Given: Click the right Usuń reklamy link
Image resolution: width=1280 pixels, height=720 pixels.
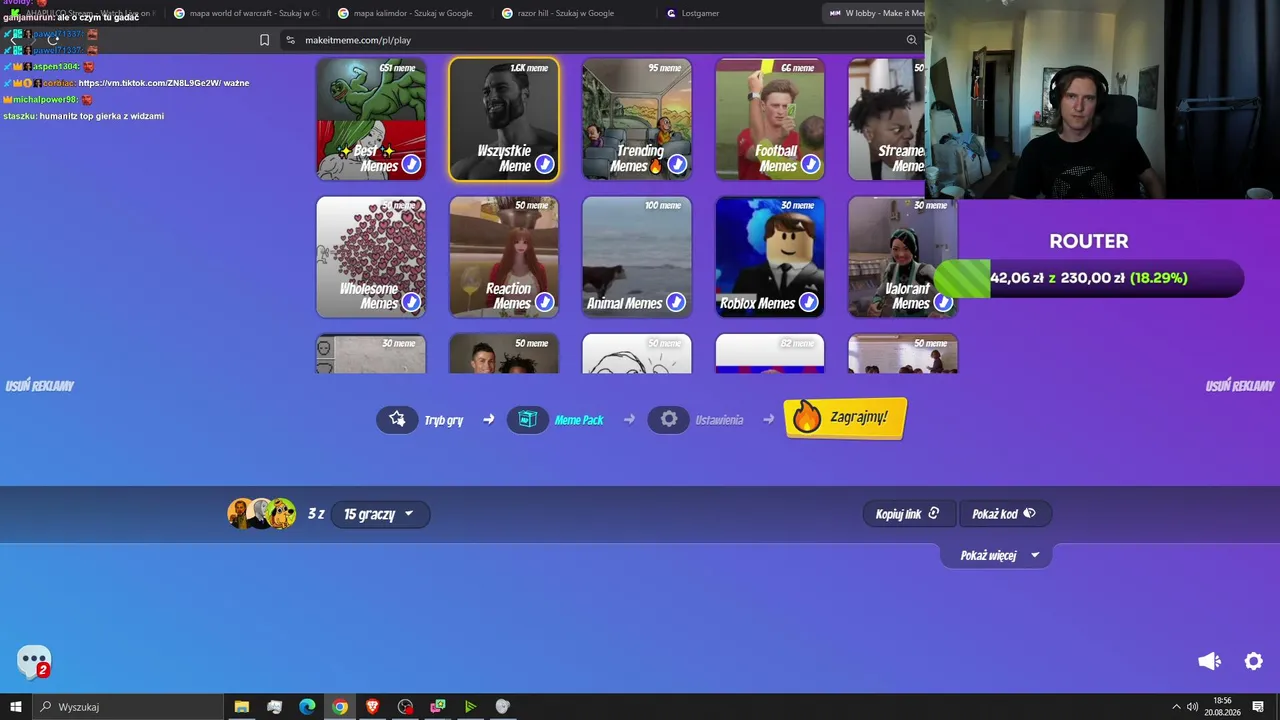Looking at the screenshot, I should pyautogui.click(x=1240, y=386).
